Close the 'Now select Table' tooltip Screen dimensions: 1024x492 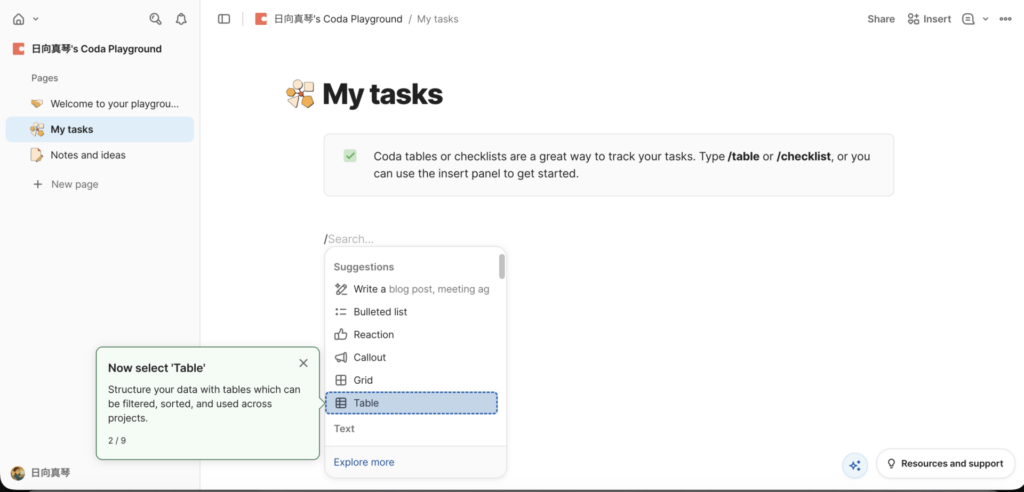tap(303, 363)
